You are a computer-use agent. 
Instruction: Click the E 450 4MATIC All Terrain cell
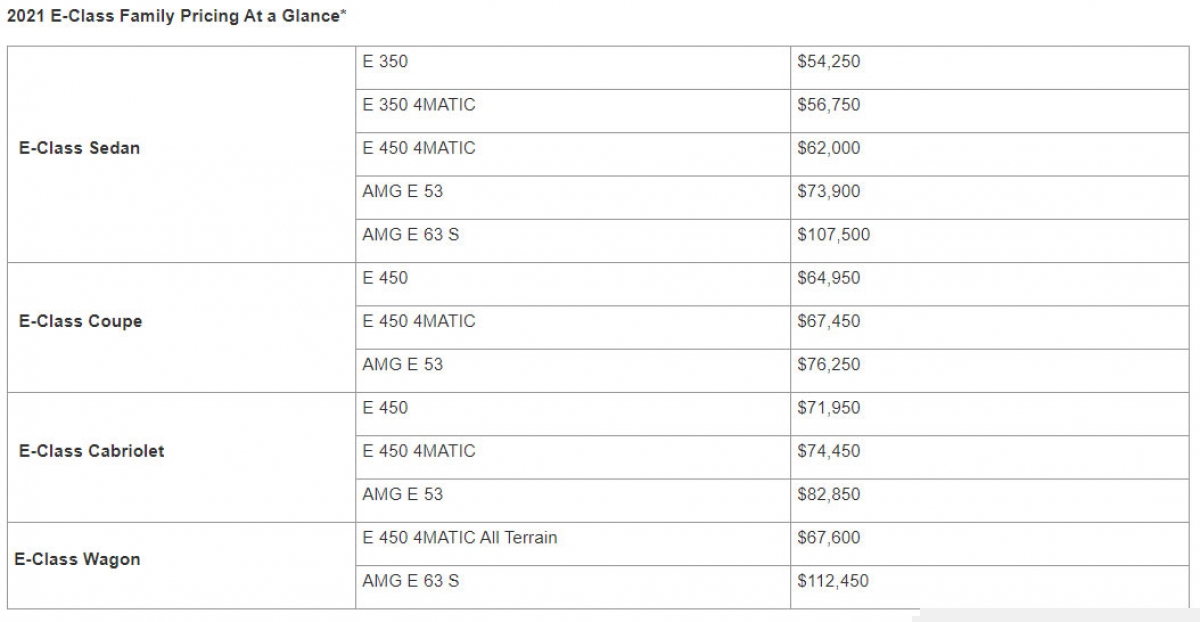(x=460, y=538)
